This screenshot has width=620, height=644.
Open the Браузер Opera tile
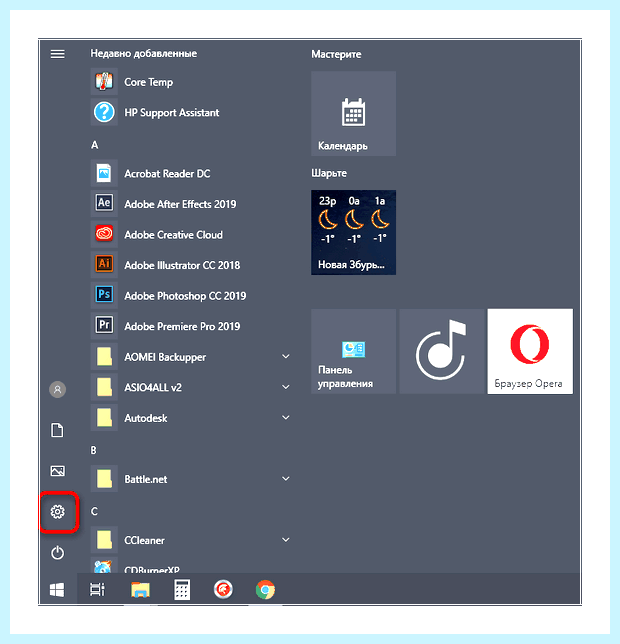point(530,351)
